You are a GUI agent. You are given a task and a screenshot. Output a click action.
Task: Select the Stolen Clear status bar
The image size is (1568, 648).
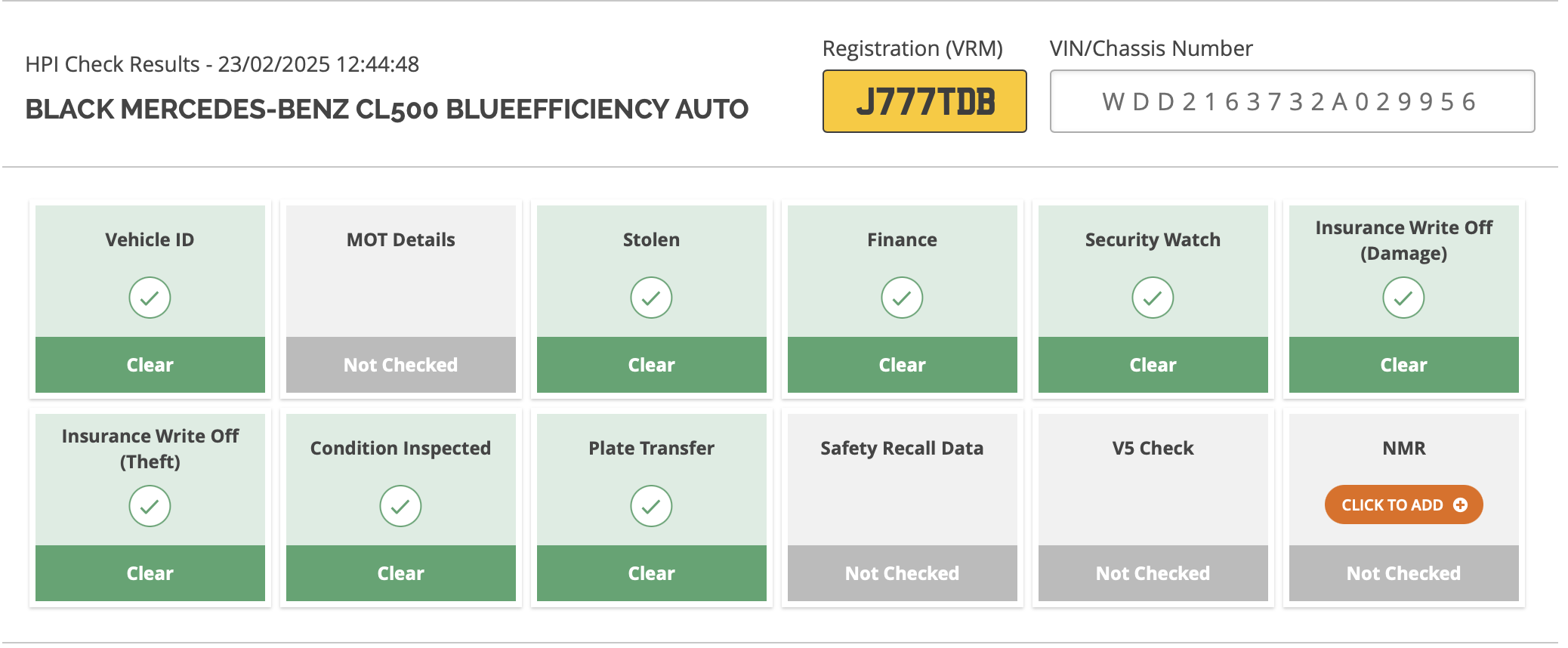(652, 365)
